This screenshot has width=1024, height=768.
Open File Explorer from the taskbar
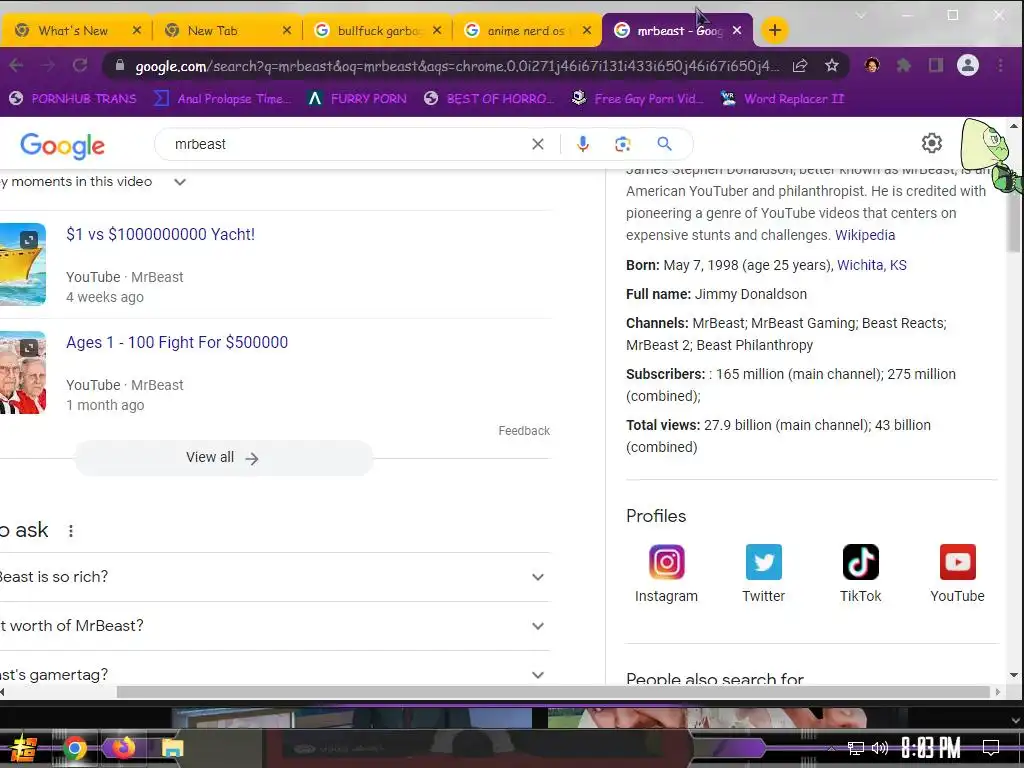[x=172, y=748]
